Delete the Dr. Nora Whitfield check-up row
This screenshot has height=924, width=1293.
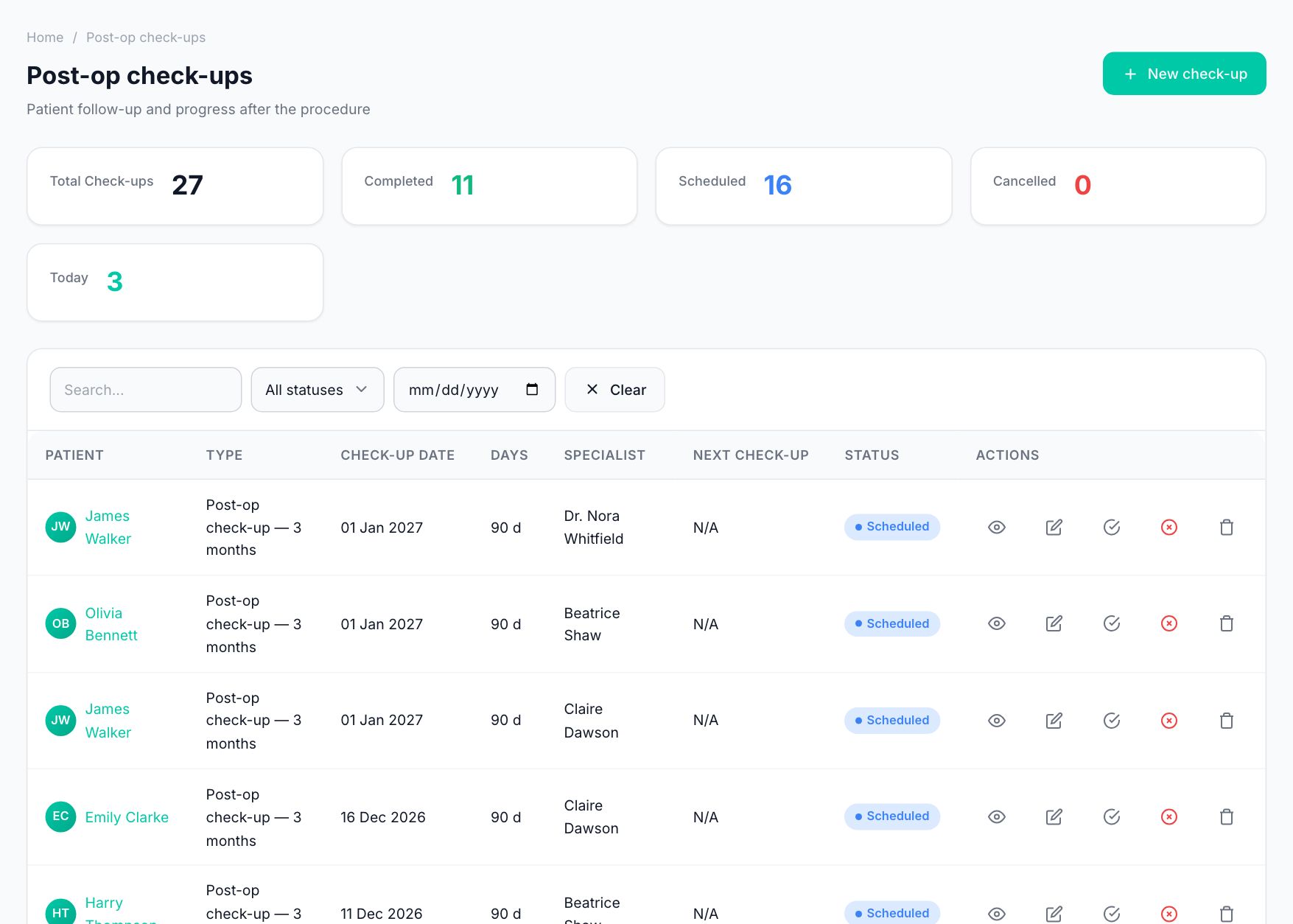[x=1226, y=528]
